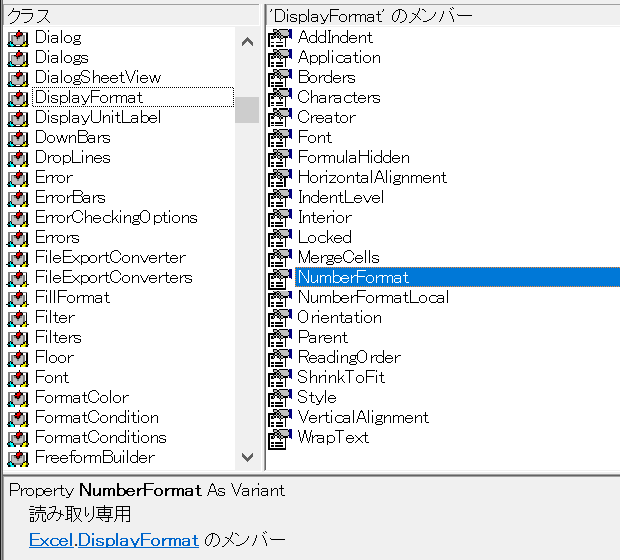The height and width of the screenshot is (560, 620).
Task: Select the HorizontalAlignment member
Action: pos(372,178)
